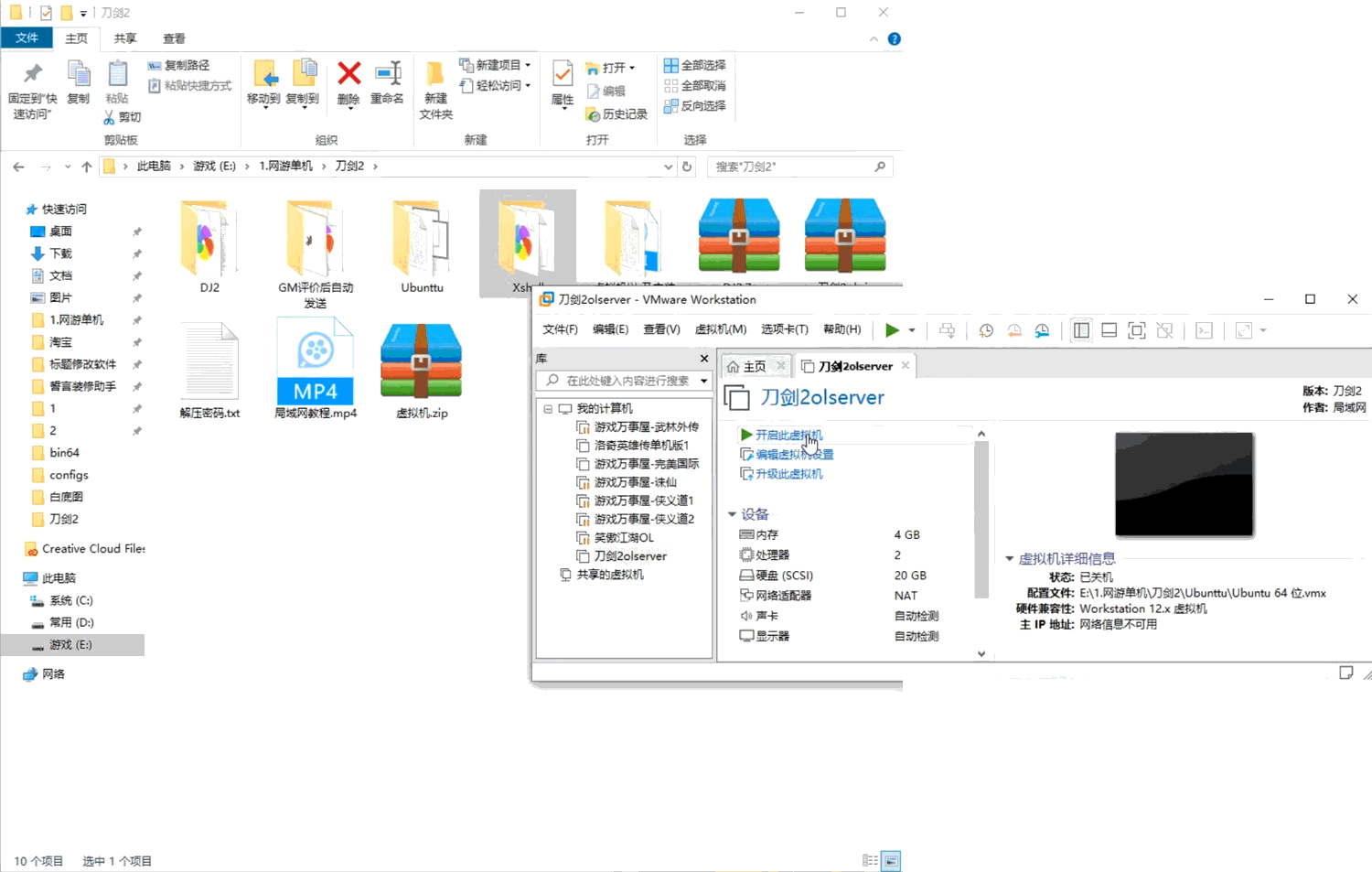
Task: Open the 轻松访问 dropdown in ribbon
Action: point(495,85)
